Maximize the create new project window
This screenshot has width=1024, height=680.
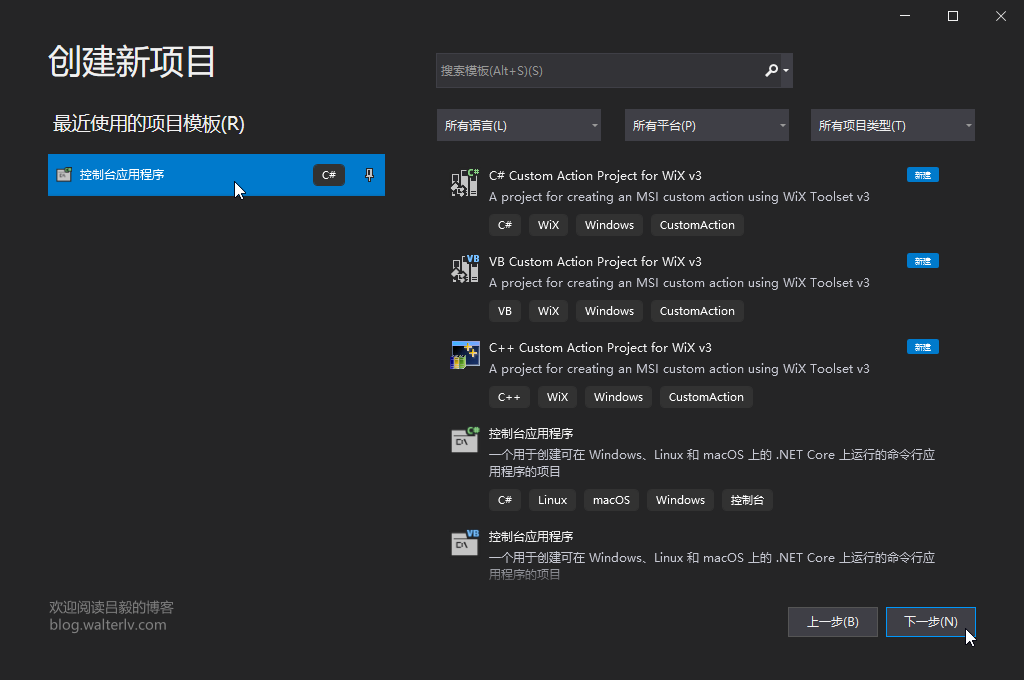point(953,16)
